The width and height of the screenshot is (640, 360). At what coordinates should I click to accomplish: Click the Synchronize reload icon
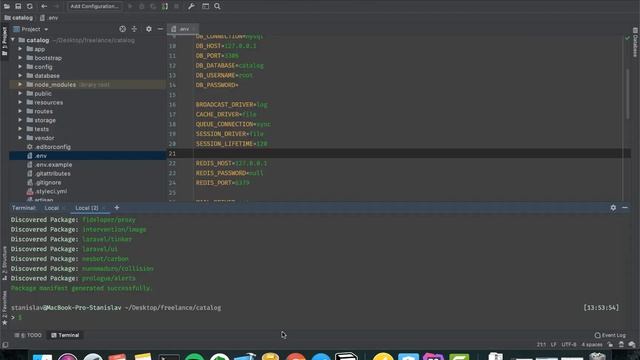coord(30,6)
